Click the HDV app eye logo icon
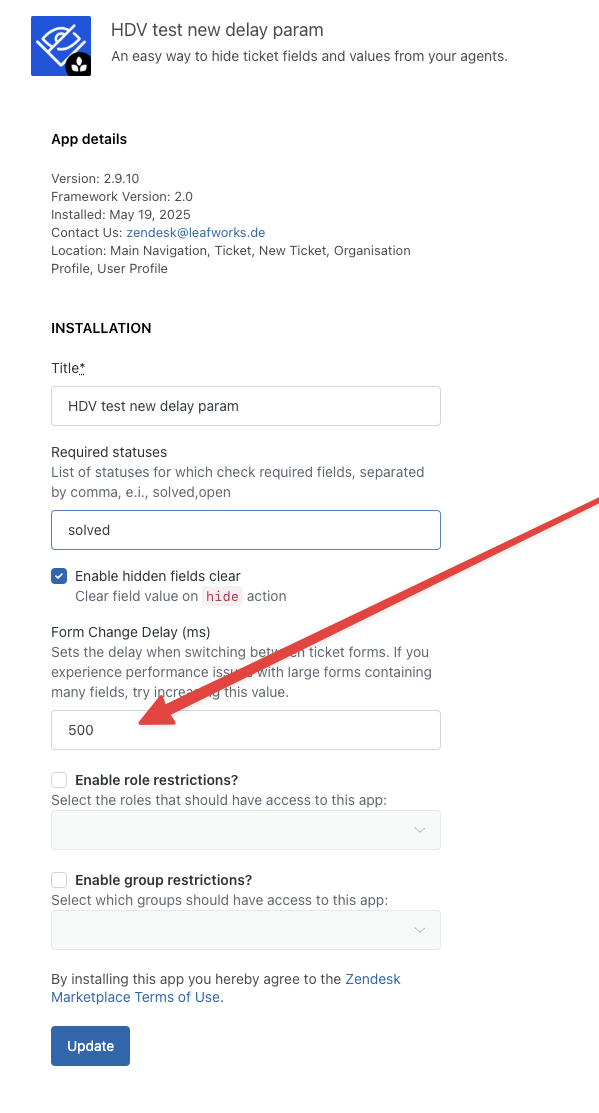 [61, 45]
